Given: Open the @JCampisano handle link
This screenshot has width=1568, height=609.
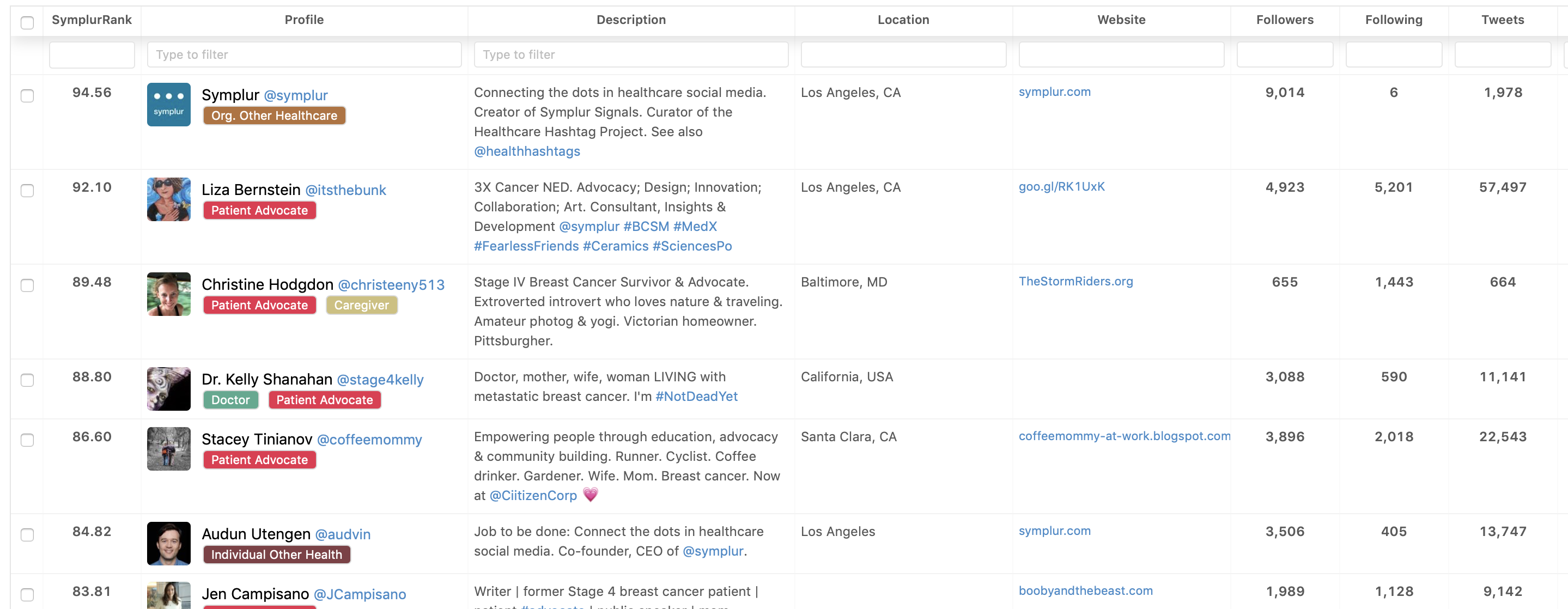Looking at the screenshot, I should 360,594.
